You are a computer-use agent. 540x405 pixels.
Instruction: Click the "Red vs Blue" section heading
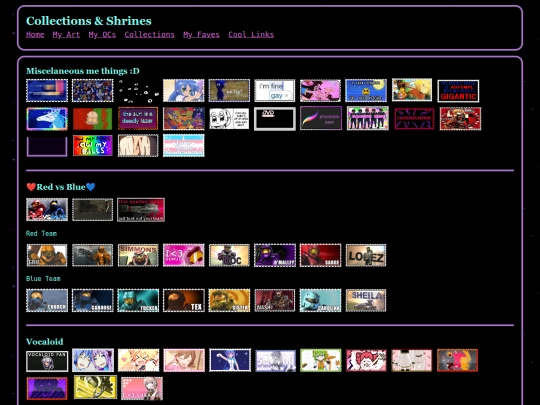click(61, 187)
